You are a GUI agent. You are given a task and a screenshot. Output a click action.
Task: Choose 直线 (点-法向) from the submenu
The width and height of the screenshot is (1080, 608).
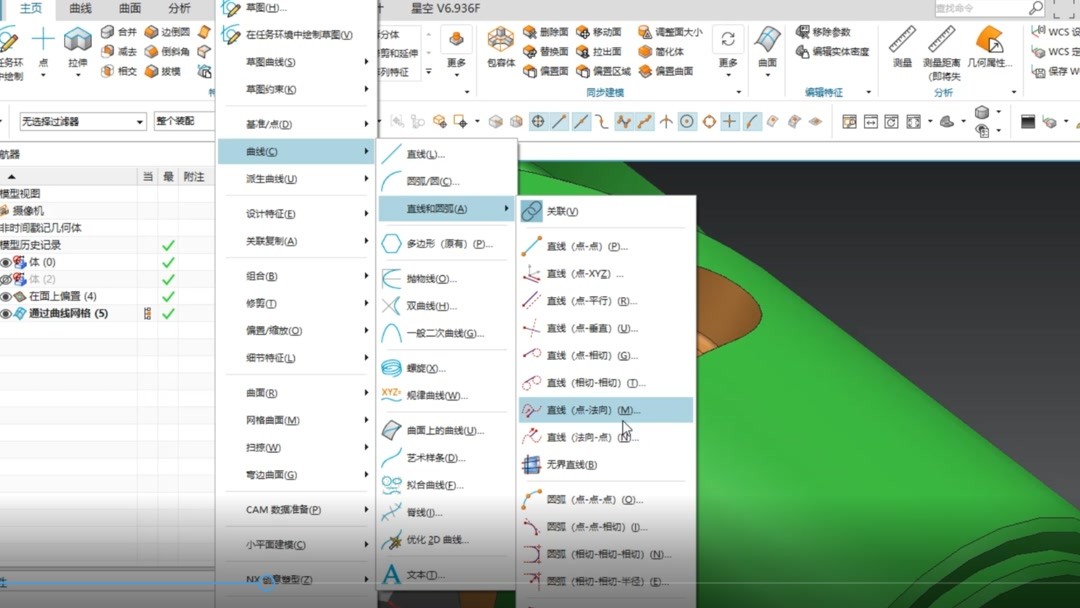click(595, 409)
